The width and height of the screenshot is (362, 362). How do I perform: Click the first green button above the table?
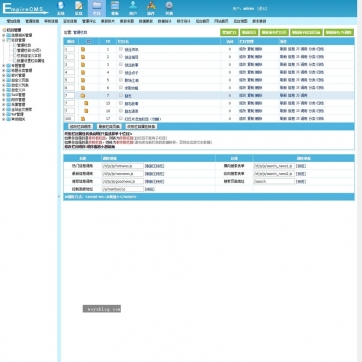pyautogui.click(x=229, y=32)
